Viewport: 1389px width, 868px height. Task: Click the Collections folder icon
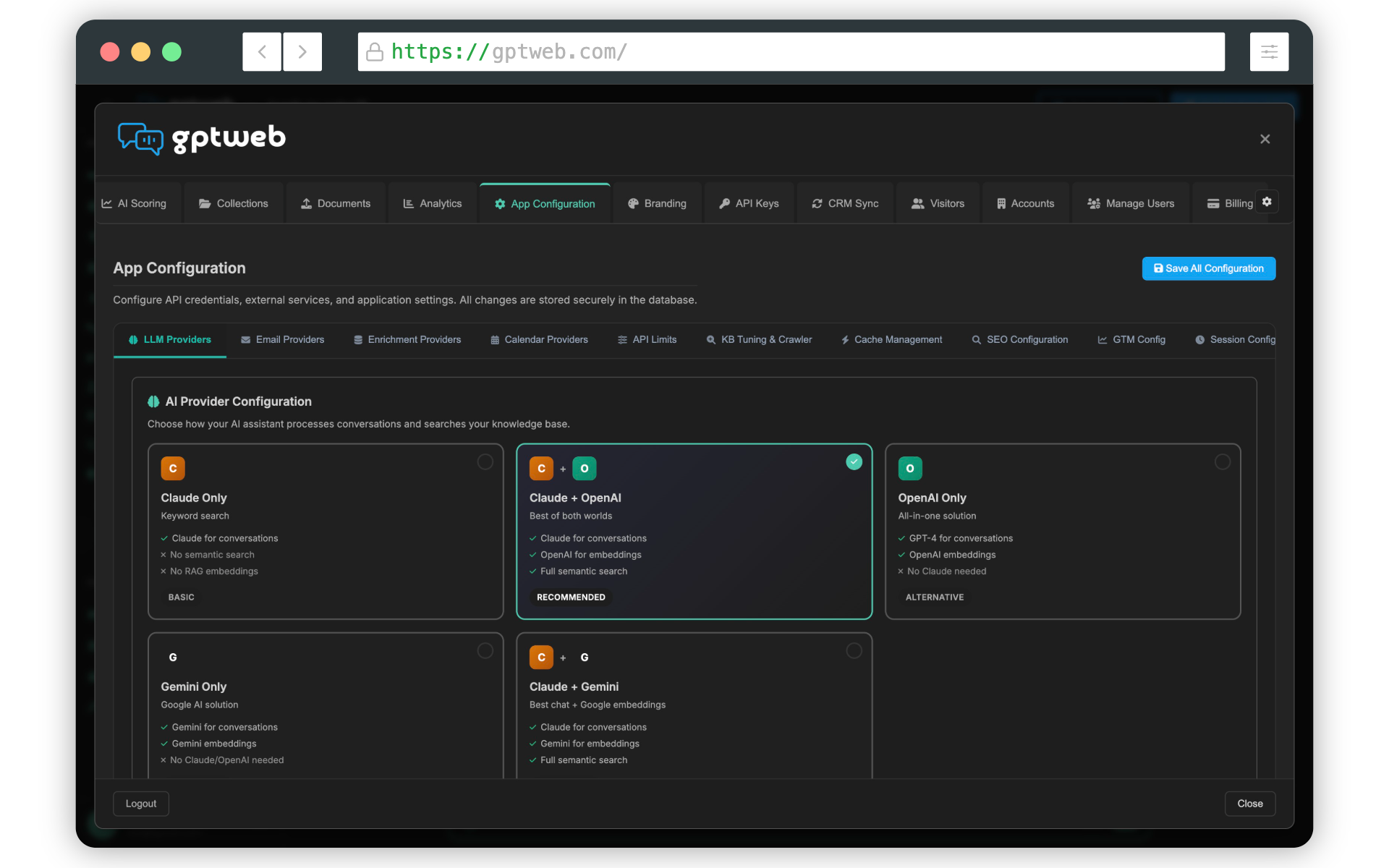(x=205, y=204)
